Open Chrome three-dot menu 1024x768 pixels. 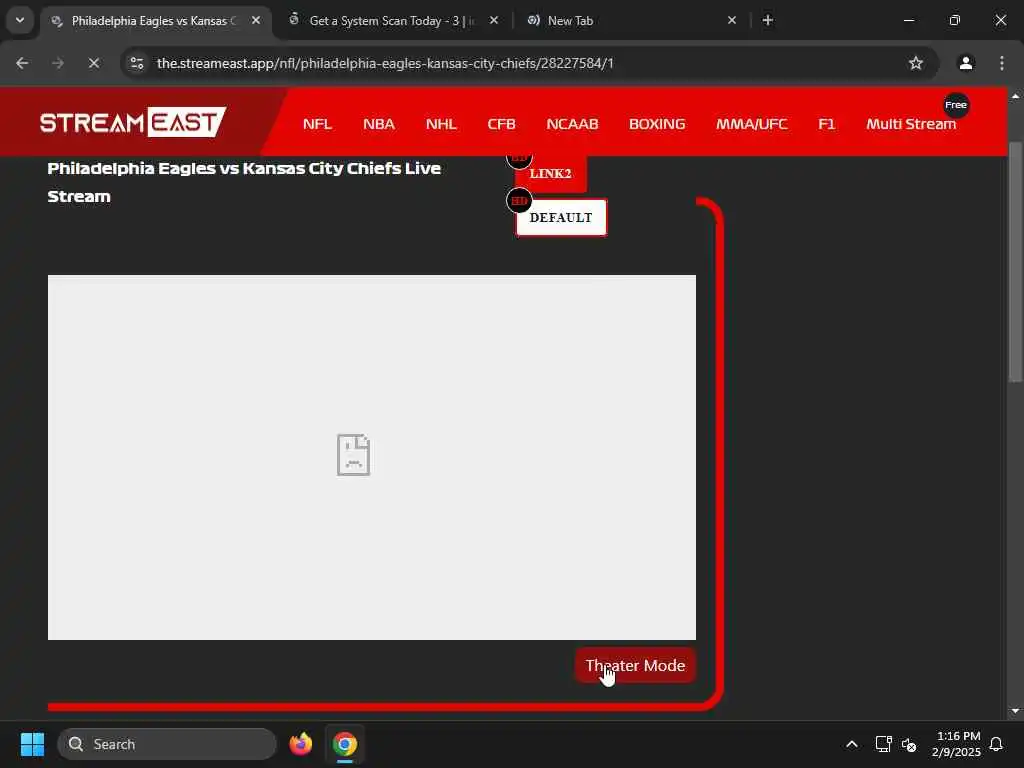1002,63
